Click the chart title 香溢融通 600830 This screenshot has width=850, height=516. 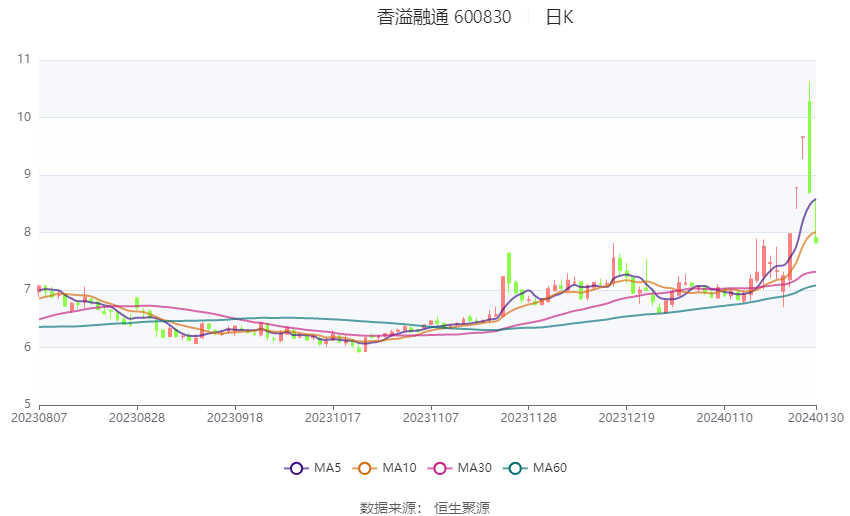444,17
